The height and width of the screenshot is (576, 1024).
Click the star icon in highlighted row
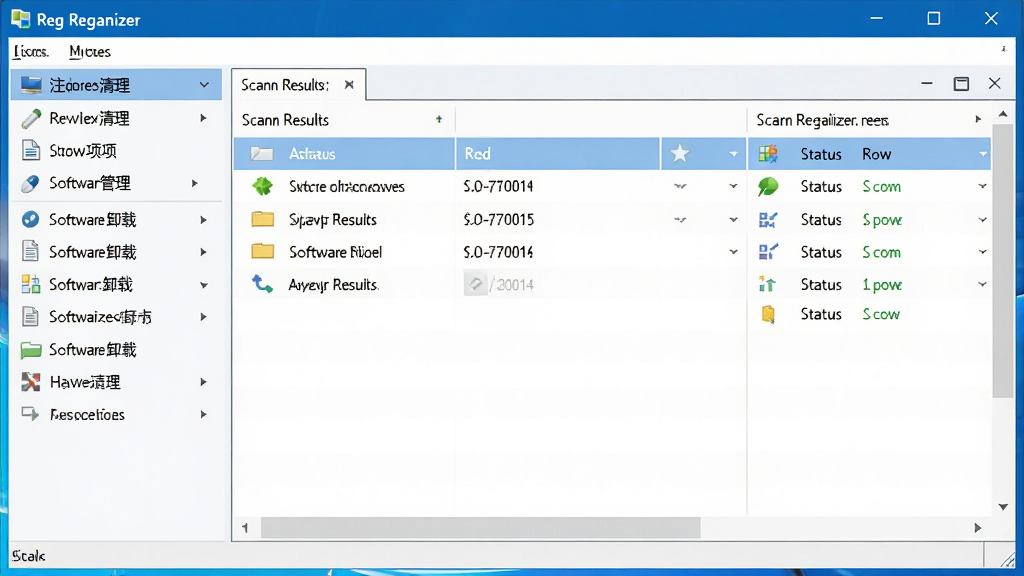(x=680, y=153)
